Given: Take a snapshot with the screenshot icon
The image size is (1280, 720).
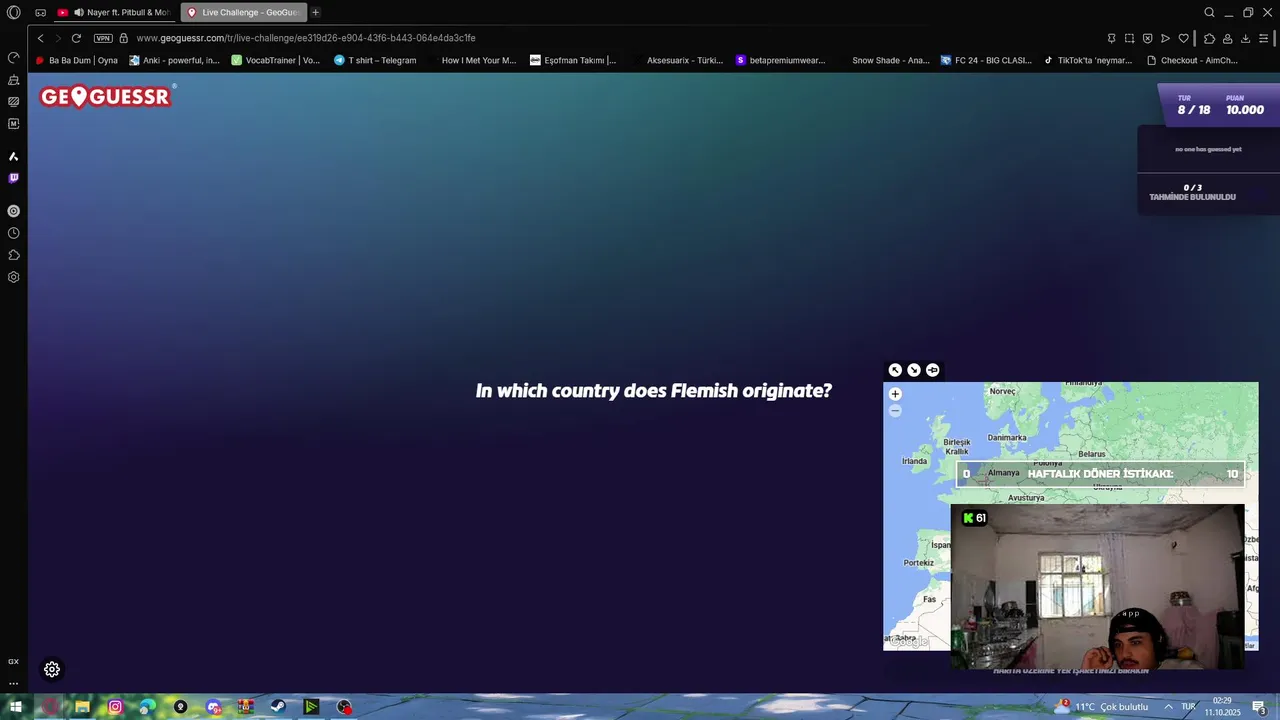Looking at the screenshot, I should pyautogui.click(x=1129, y=38).
